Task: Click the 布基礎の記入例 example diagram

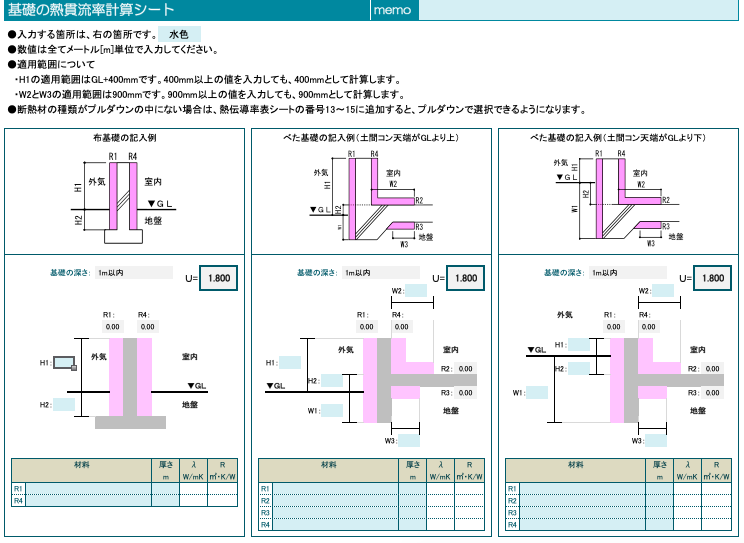Action: point(124,198)
